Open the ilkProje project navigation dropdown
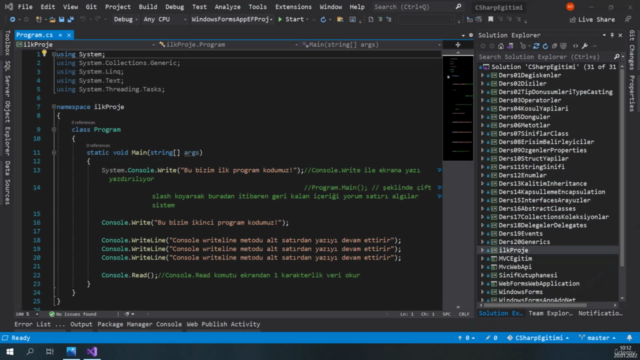This screenshot has height=360, width=640. tap(86, 44)
